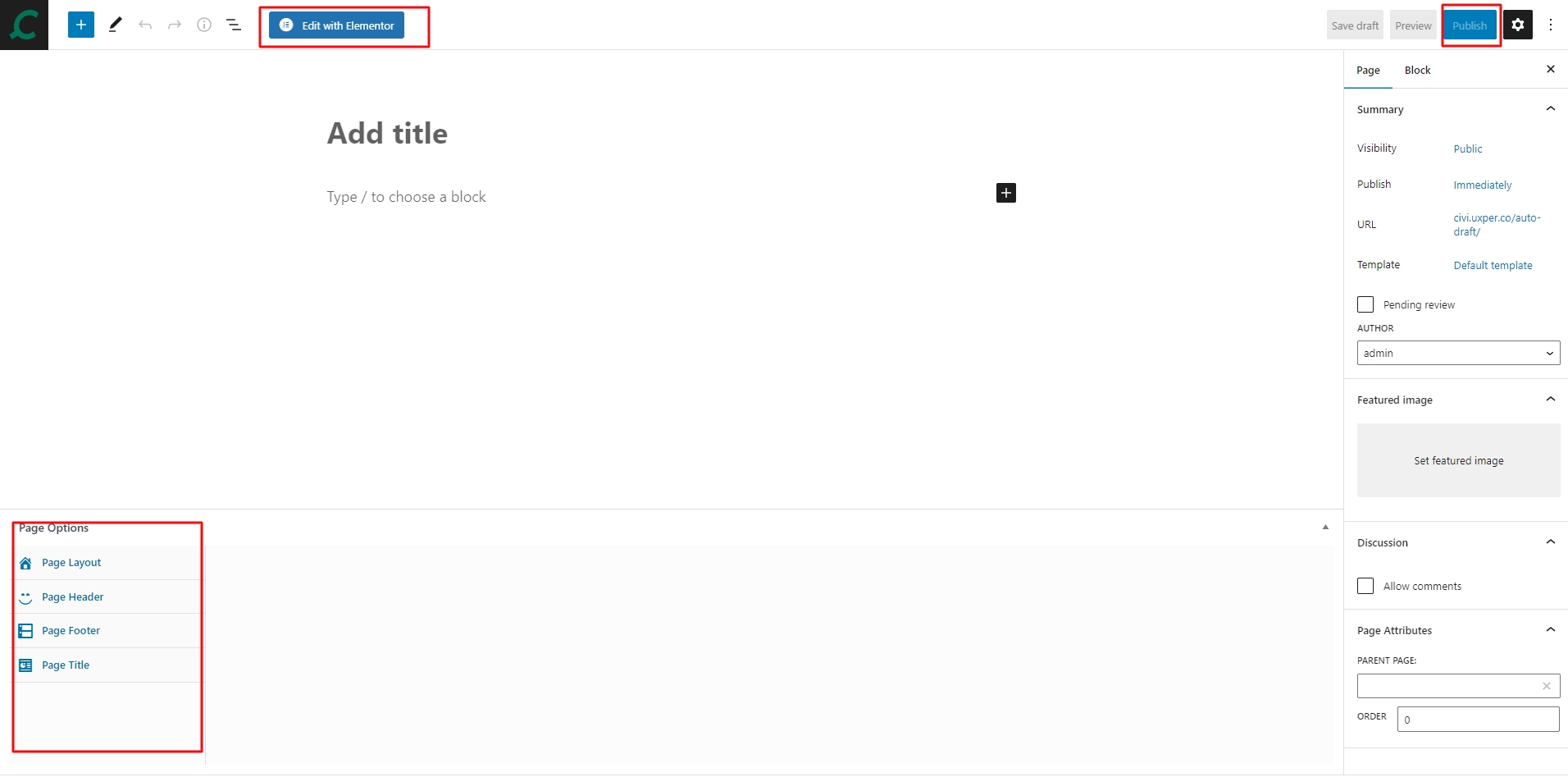Click the black add block icon in content
The image size is (1568, 777).
[1005, 193]
